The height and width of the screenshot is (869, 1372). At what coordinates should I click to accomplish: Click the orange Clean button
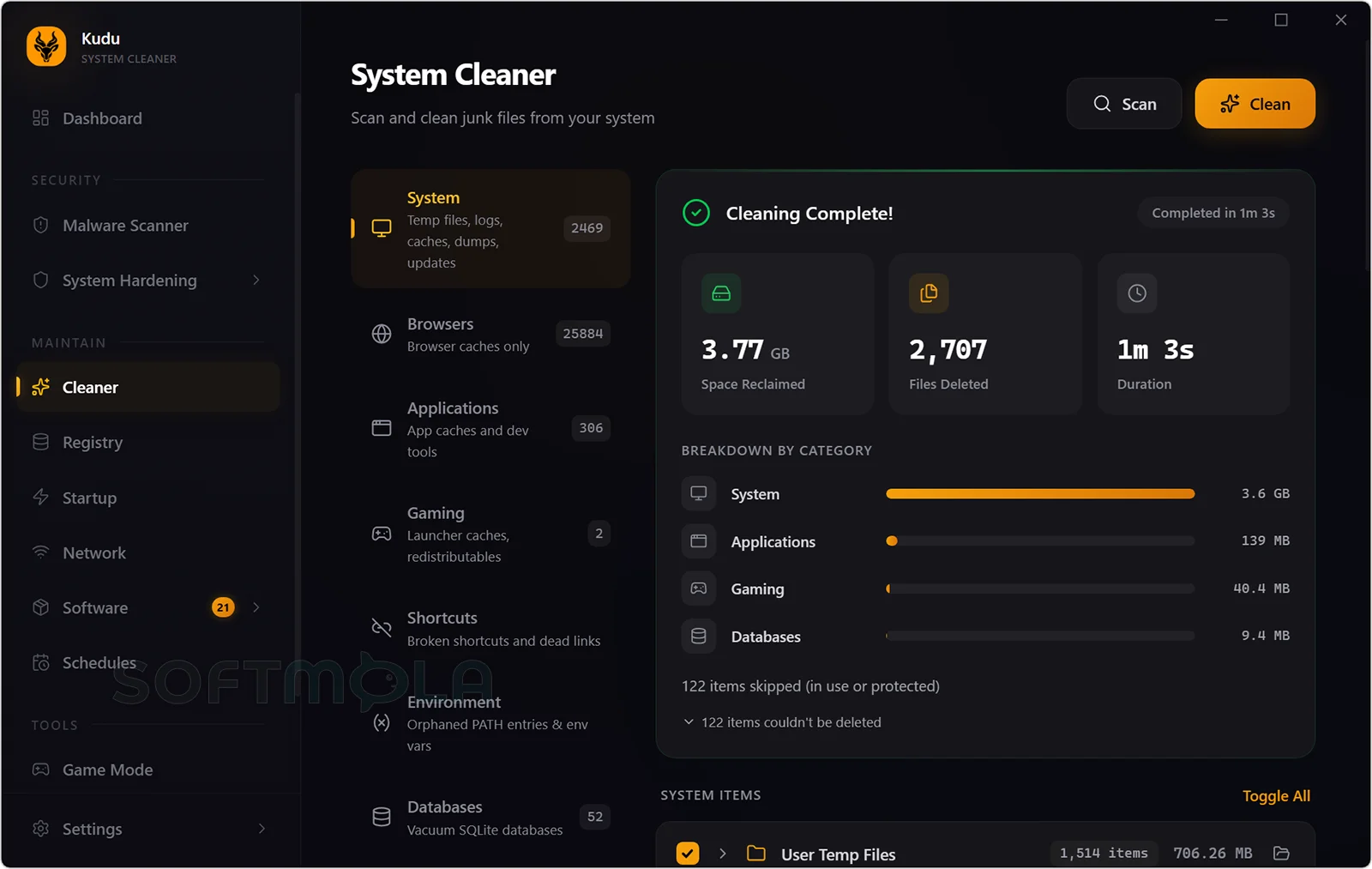pyautogui.click(x=1255, y=104)
